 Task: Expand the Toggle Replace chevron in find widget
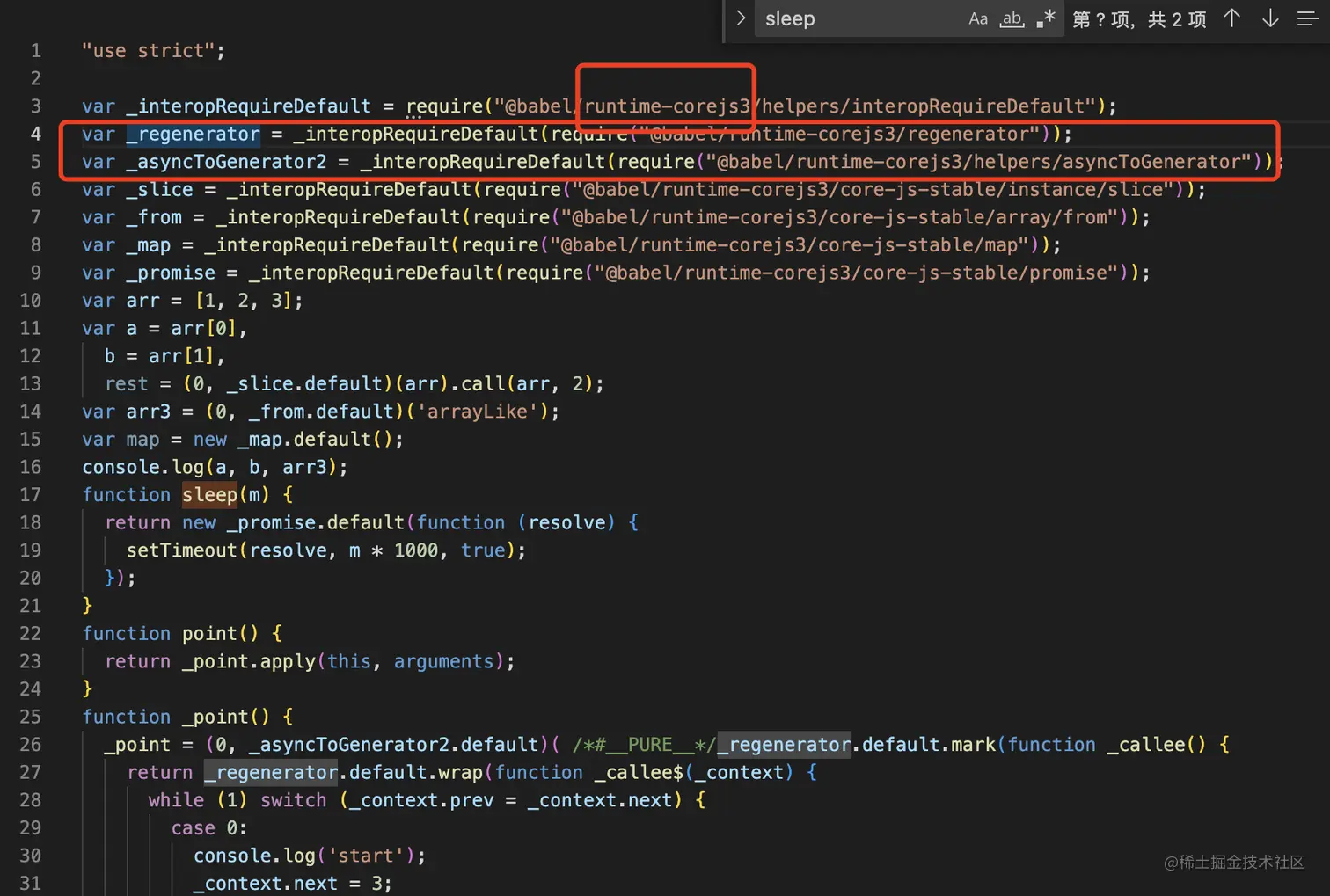[x=741, y=18]
